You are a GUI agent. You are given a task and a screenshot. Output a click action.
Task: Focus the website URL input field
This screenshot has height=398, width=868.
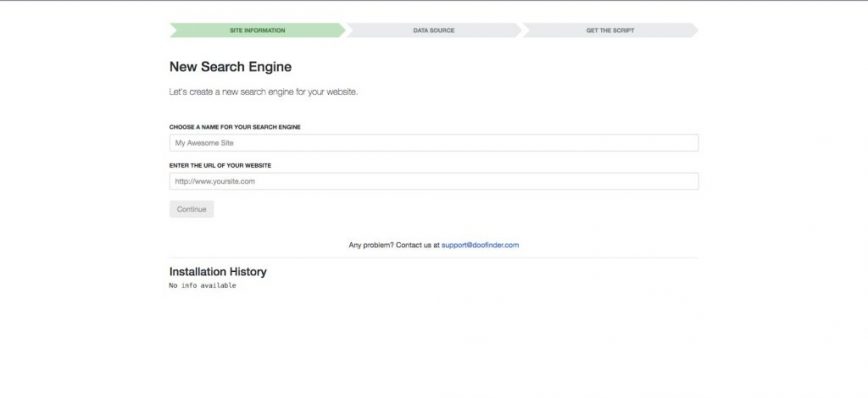coord(433,181)
